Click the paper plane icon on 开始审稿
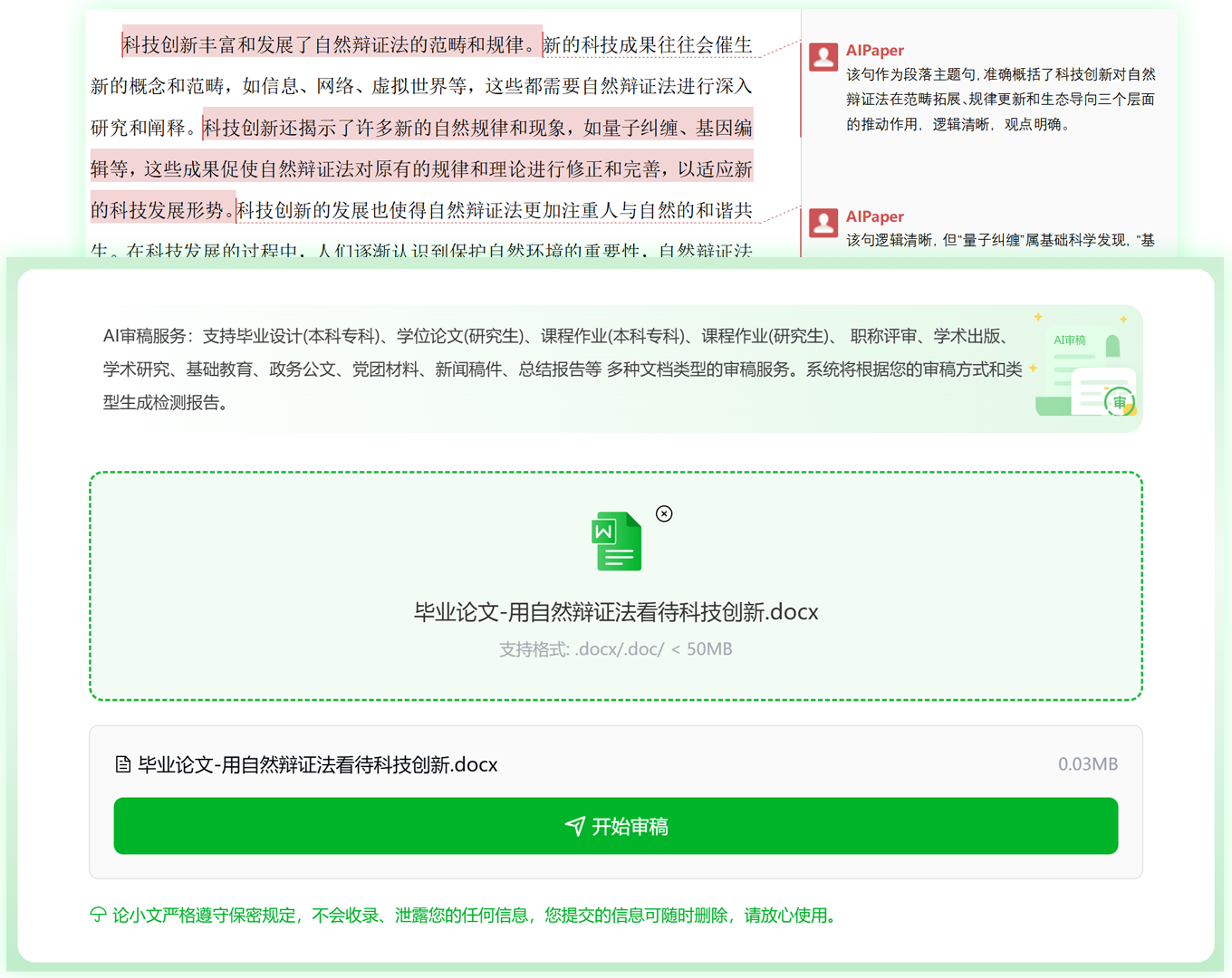Screen dimensions: 1232x978 click(574, 826)
